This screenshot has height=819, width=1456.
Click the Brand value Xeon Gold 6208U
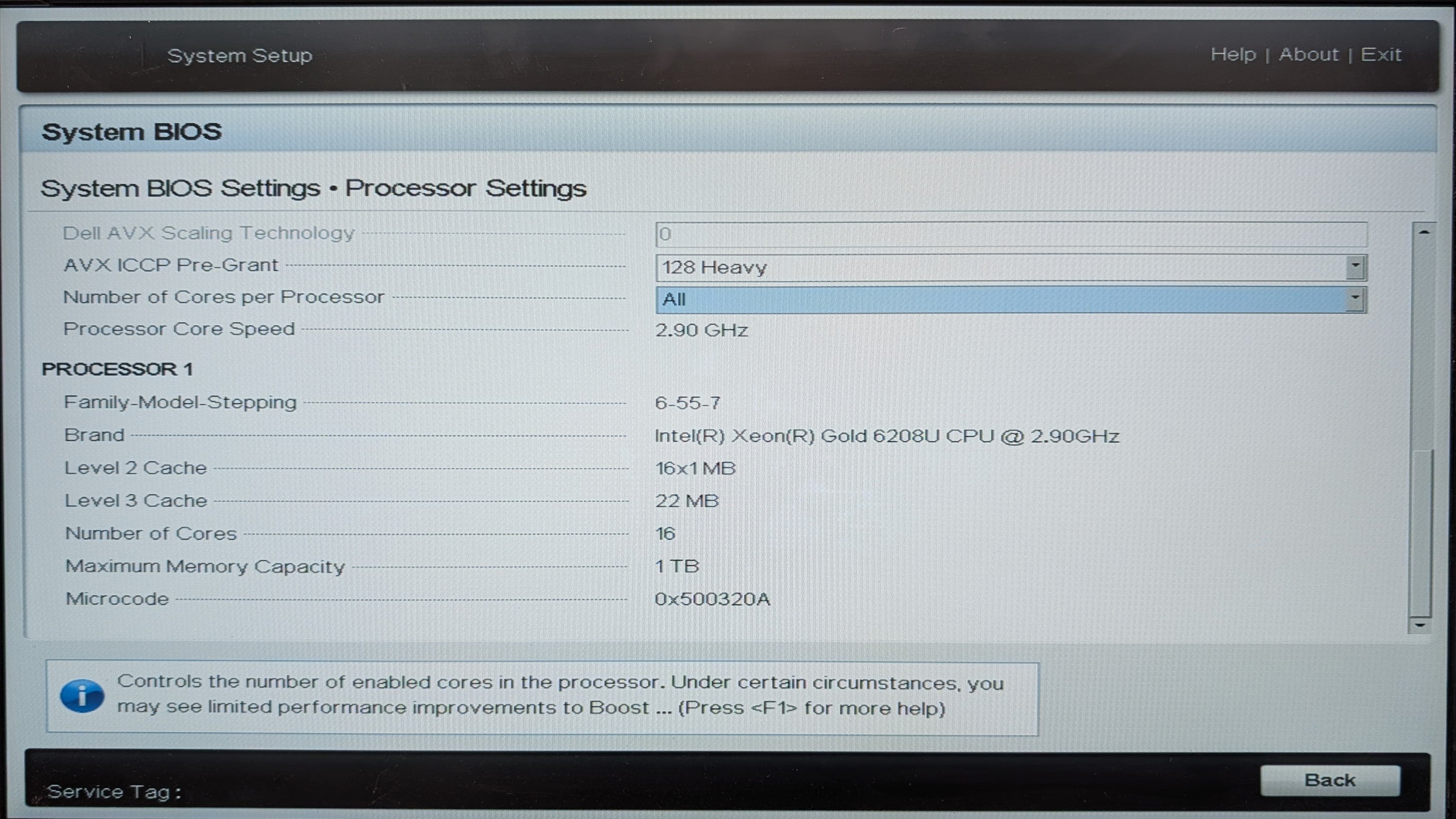887,436
